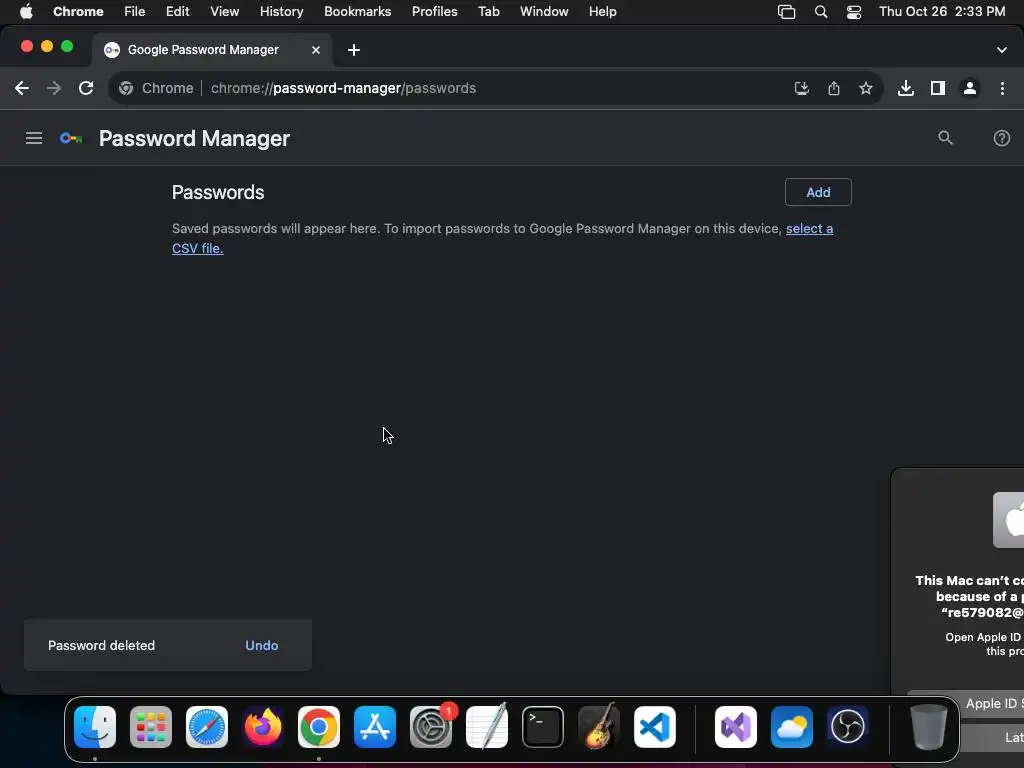Viewport: 1024px width, 768px height.
Task: Open the View menu
Action: pos(224,11)
